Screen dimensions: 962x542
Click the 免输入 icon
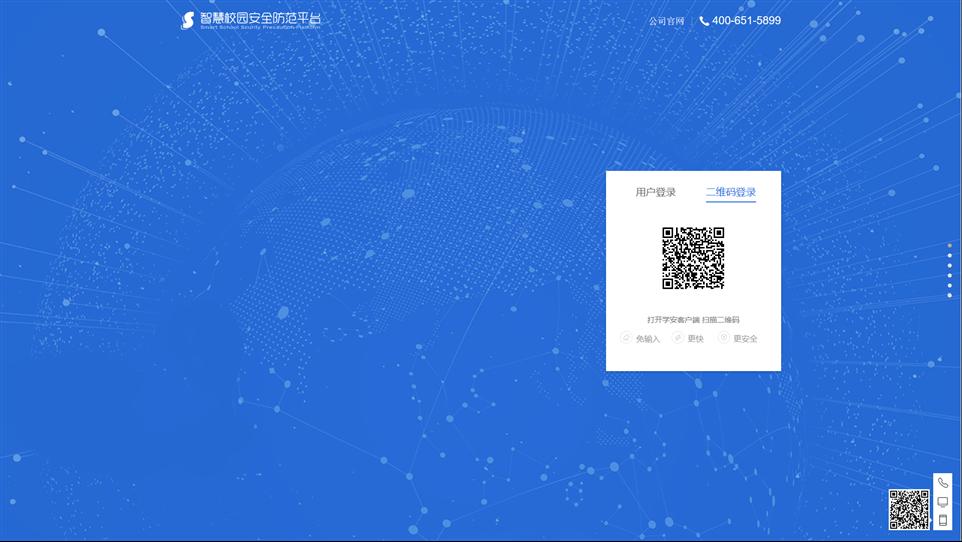(626, 338)
